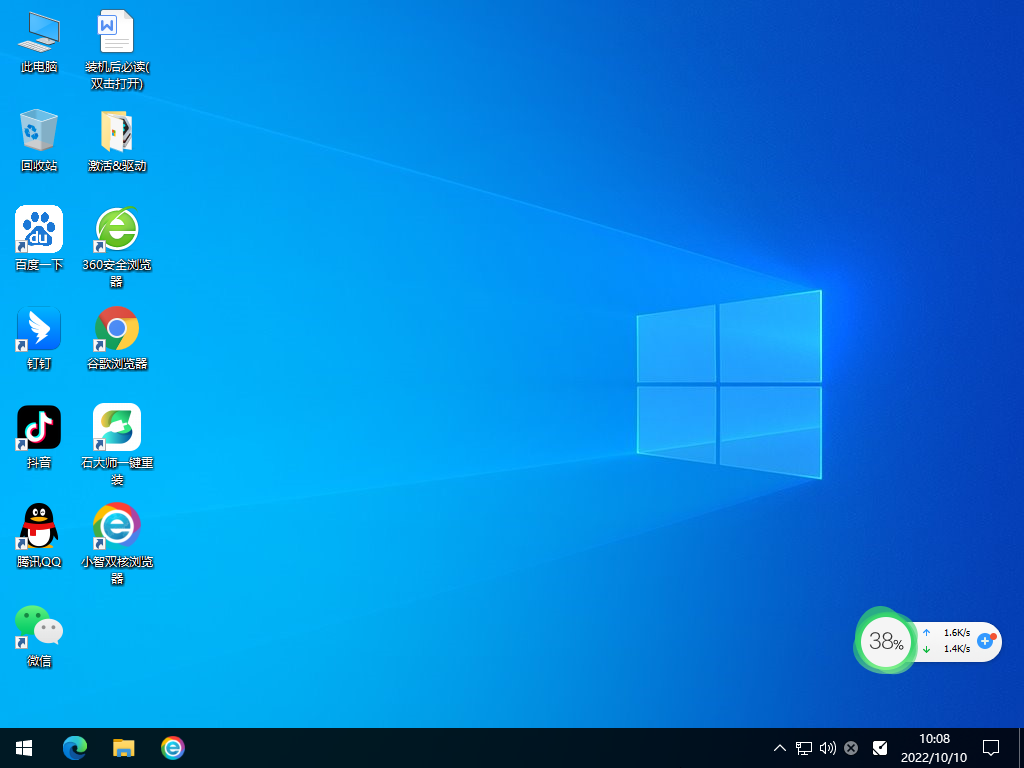Open Tencent QQ from the desktop
Image resolution: width=1024 pixels, height=768 pixels.
tap(38, 527)
